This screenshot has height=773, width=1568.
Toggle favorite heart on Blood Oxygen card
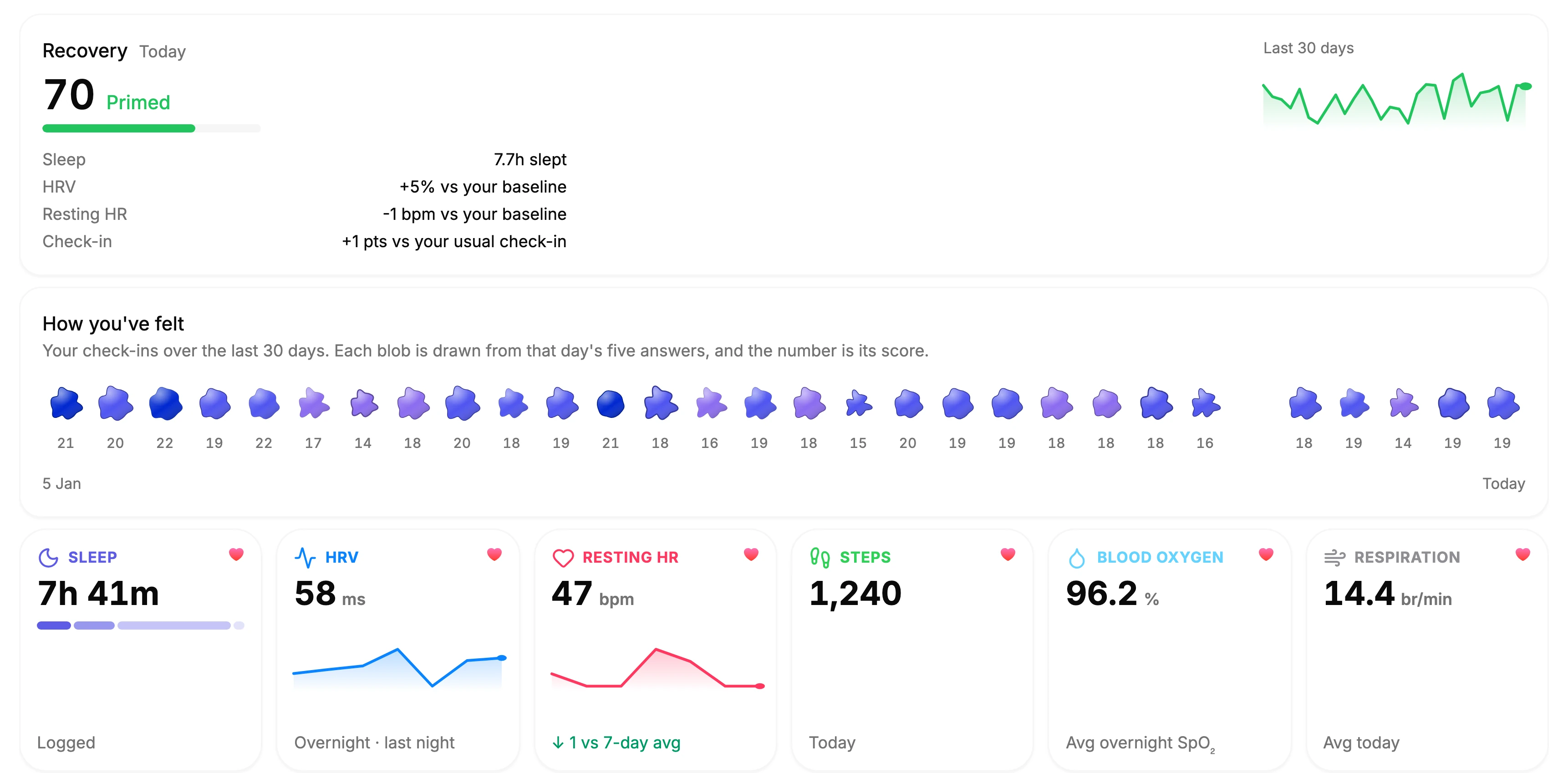pos(1266,554)
